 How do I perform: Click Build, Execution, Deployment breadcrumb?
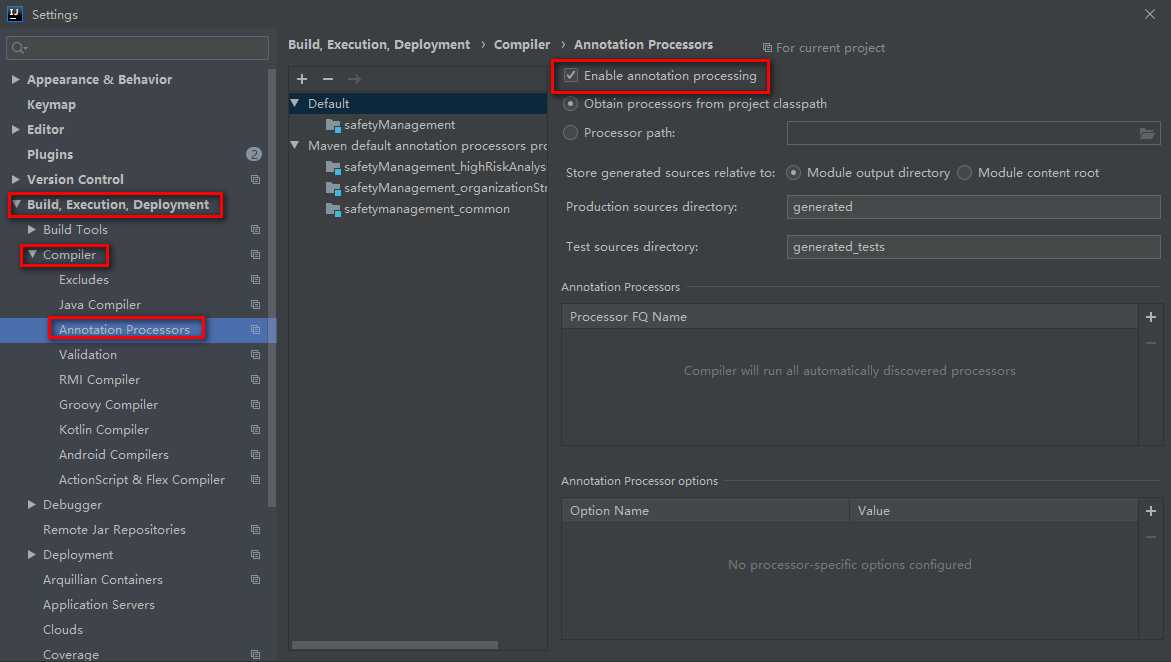[x=379, y=45]
